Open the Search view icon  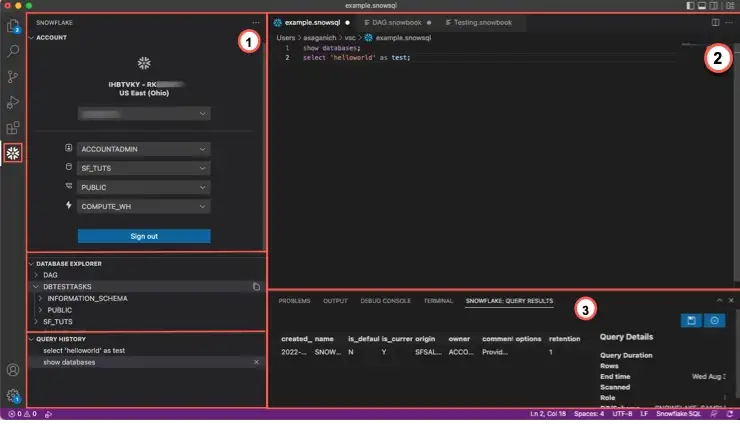coord(13,51)
